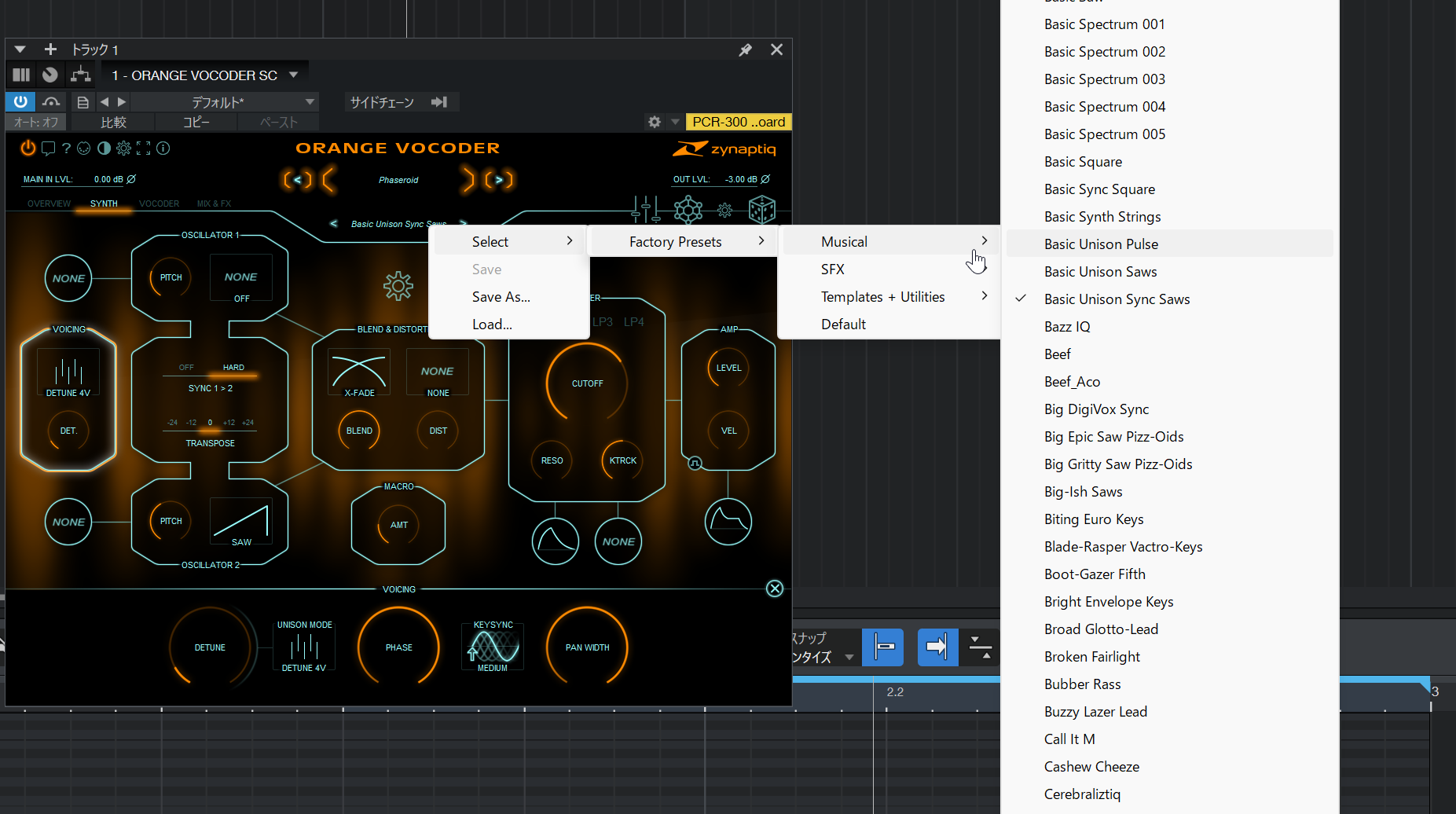This screenshot has height=814, width=1456.
Task: Open preset file document icon
Action: (83, 102)
